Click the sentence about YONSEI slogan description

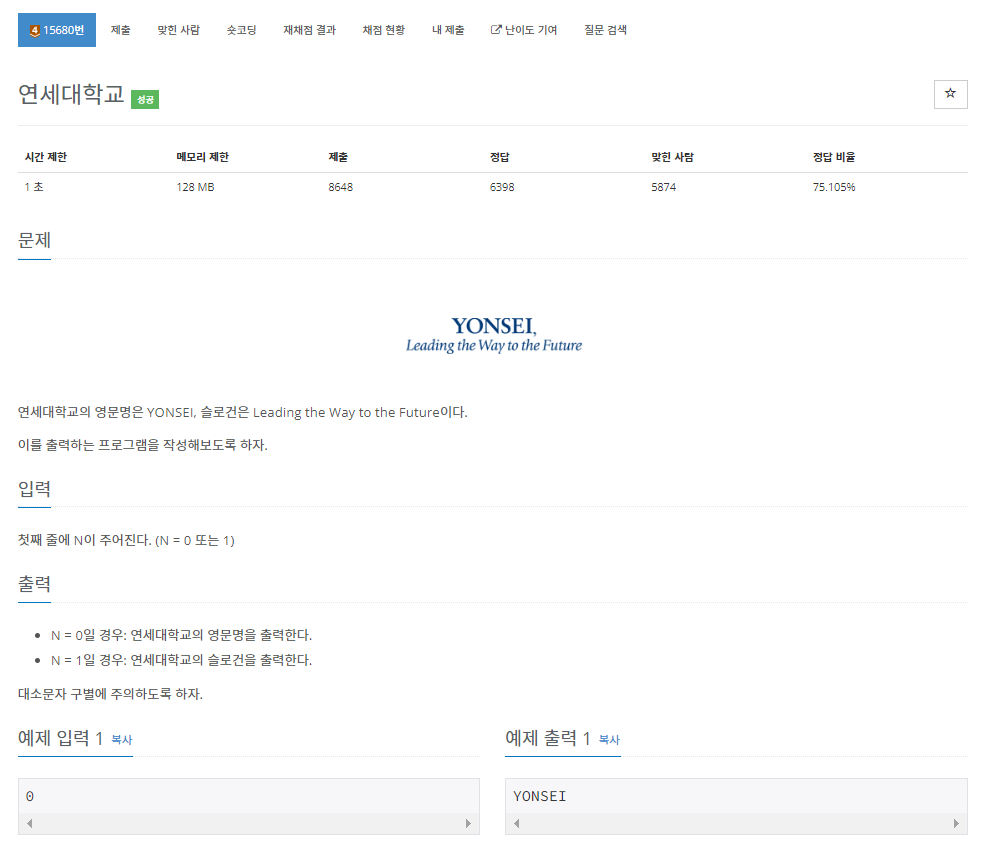[x=242, y=413]
